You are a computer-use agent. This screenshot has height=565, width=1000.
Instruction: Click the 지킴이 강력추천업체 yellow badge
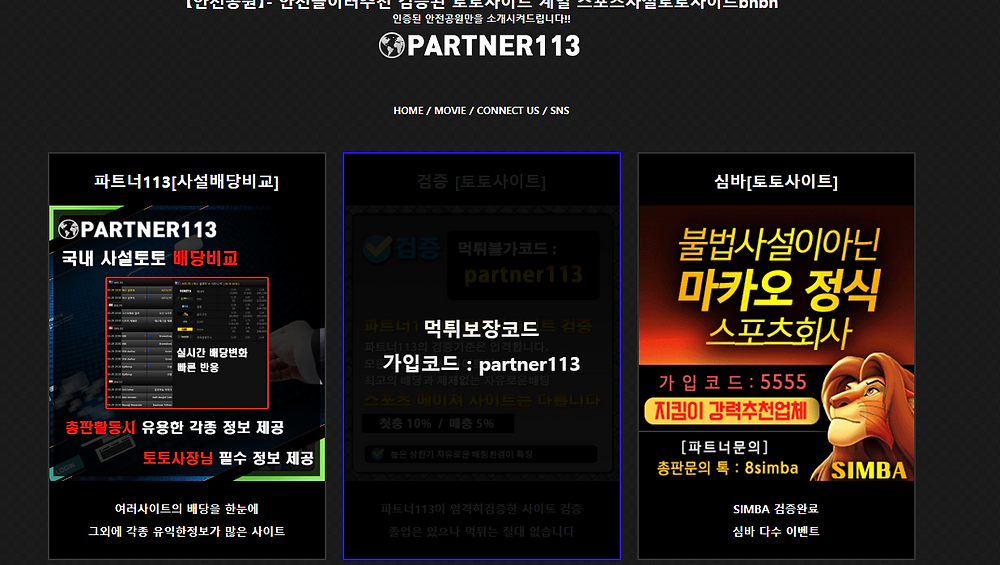click(x=732, y=411)
